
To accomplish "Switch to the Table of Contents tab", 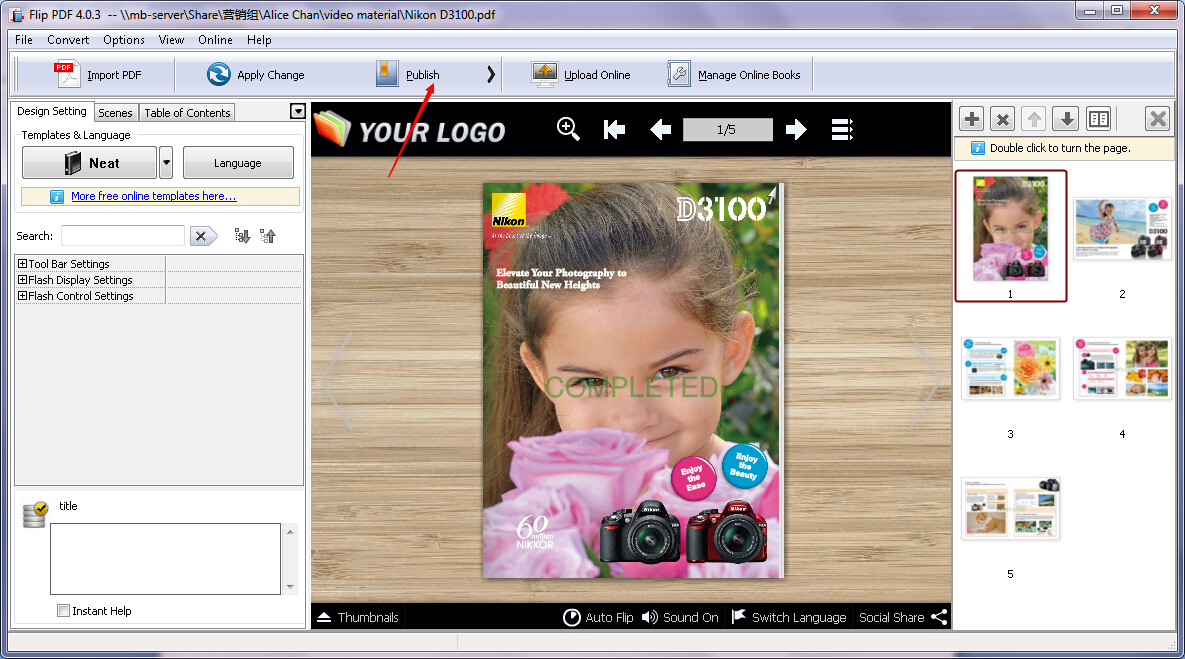I will click(187, 113).
